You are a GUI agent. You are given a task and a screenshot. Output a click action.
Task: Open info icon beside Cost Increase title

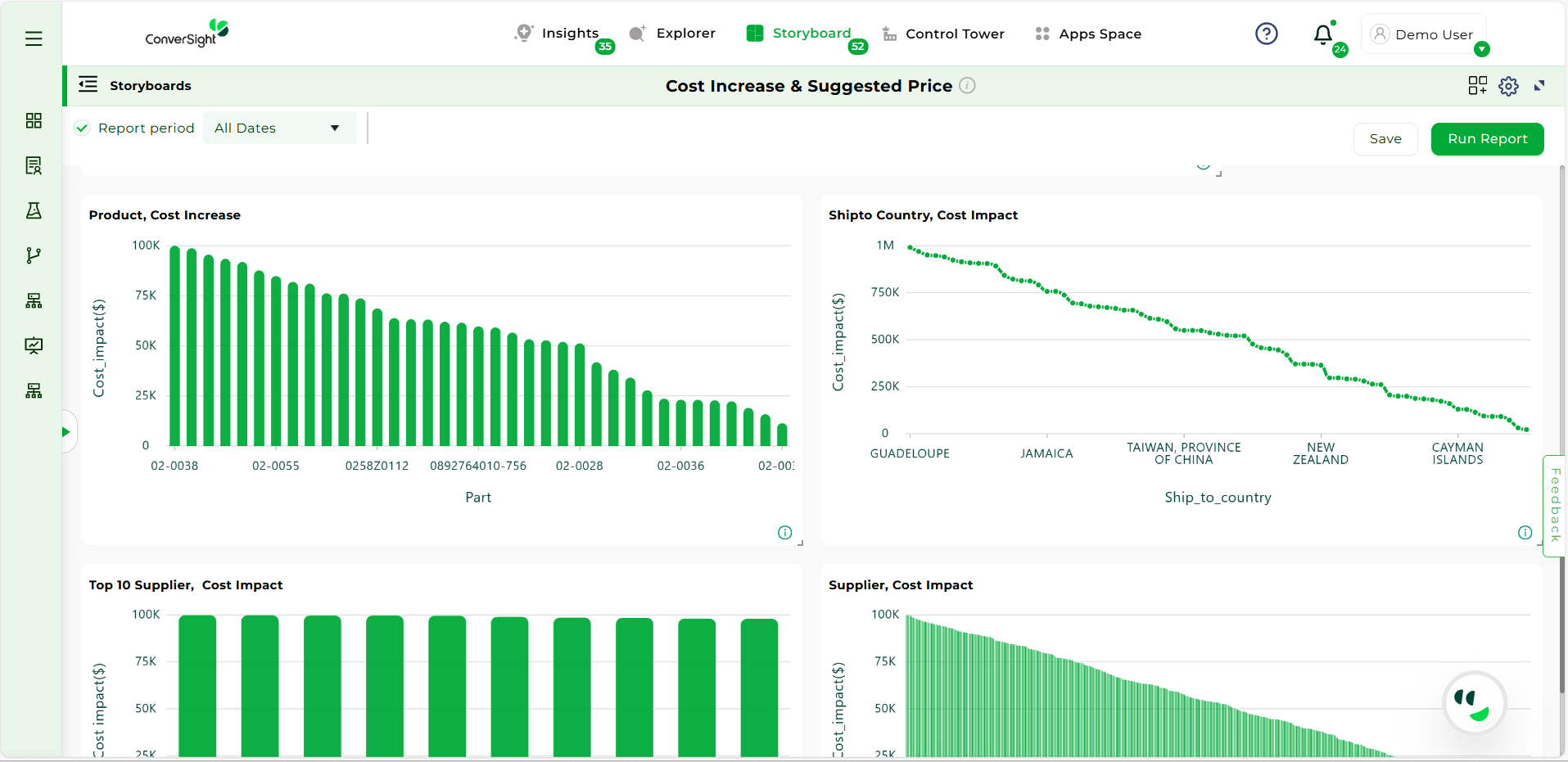967,86
